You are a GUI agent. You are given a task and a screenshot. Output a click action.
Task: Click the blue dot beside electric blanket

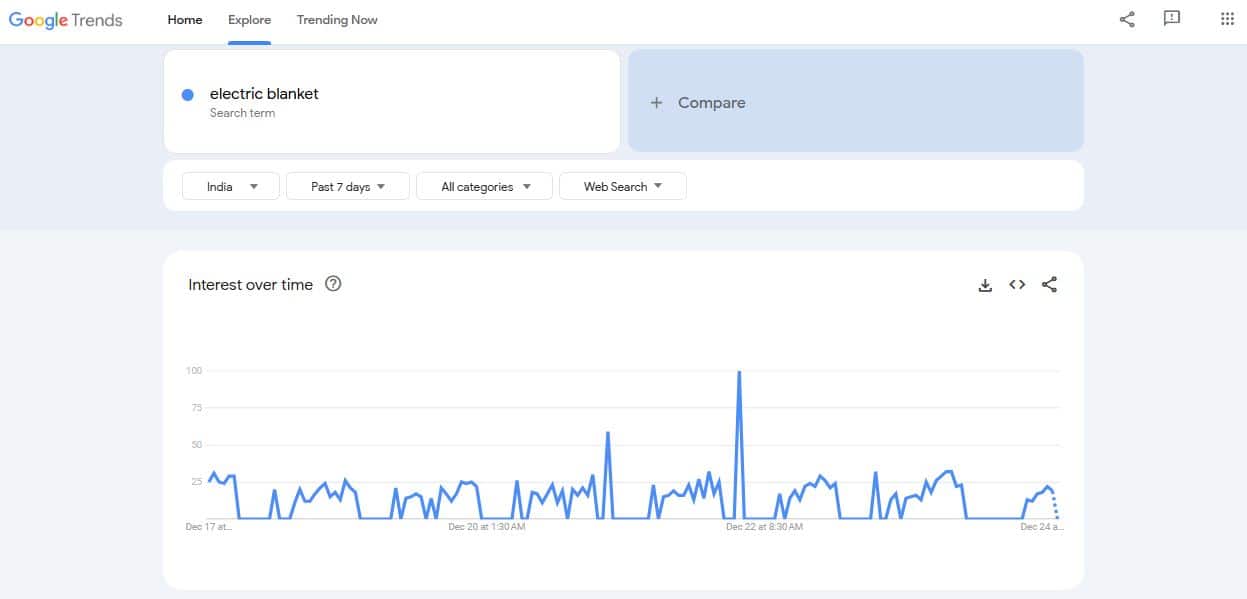click(187, 94)
